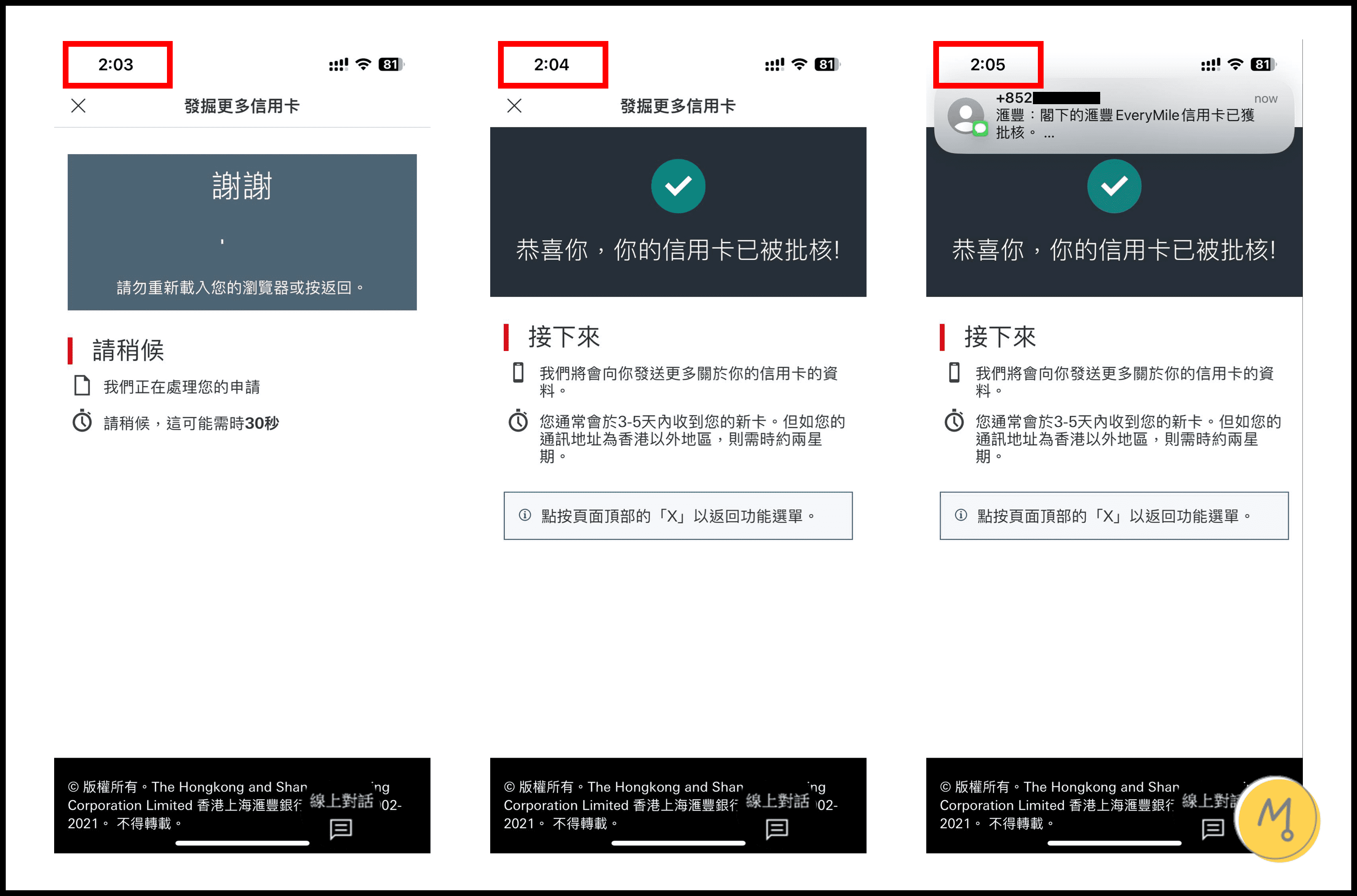The image size is (1357, 896).
Task: Click the 接下來 heading on the 2:05 screen
Action: pyautogui.click(x=1001, y=337)
